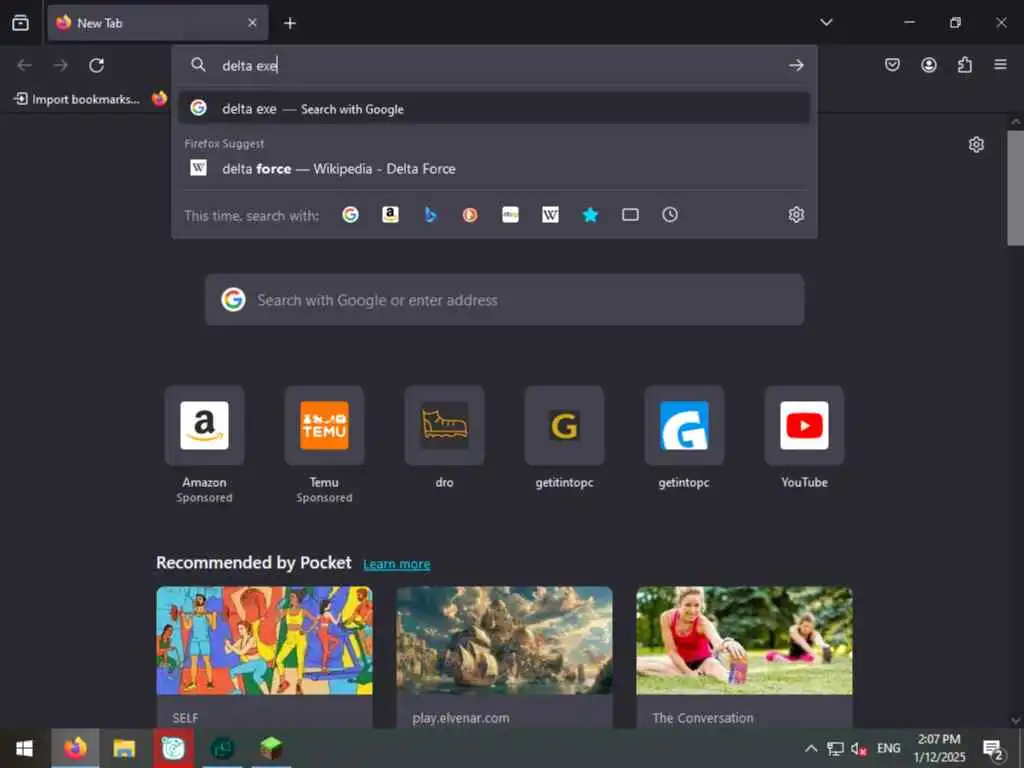Click the Go arrow in address bar

pos(795,65)
